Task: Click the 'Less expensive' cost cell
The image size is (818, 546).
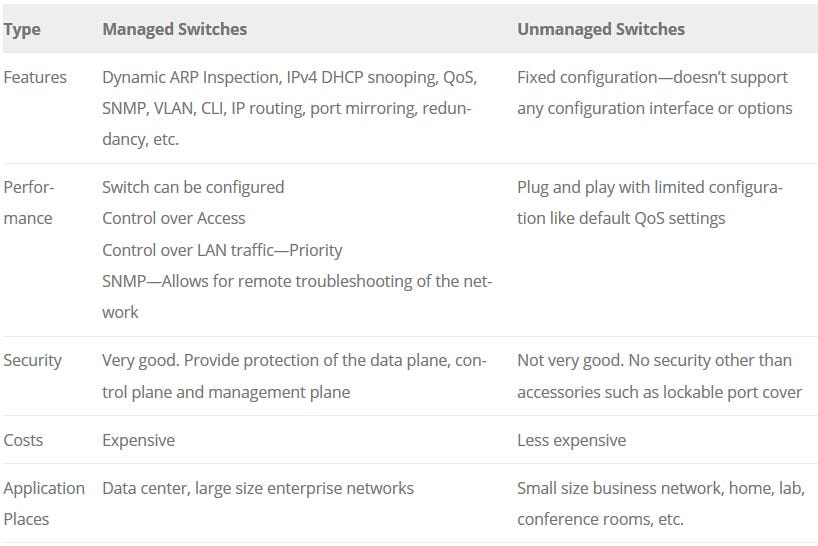Action: pyautogui.click(x=571, y=441)
